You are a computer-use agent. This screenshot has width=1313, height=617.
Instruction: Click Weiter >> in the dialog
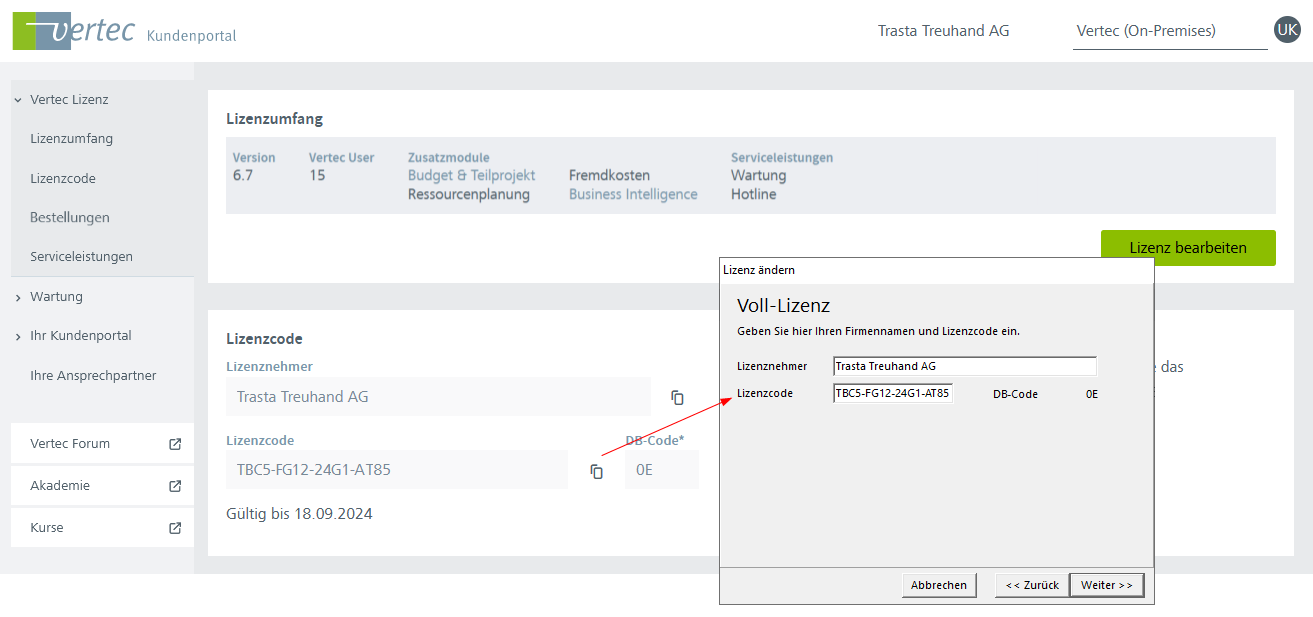pyautogui.click(x=1106, y=585)
